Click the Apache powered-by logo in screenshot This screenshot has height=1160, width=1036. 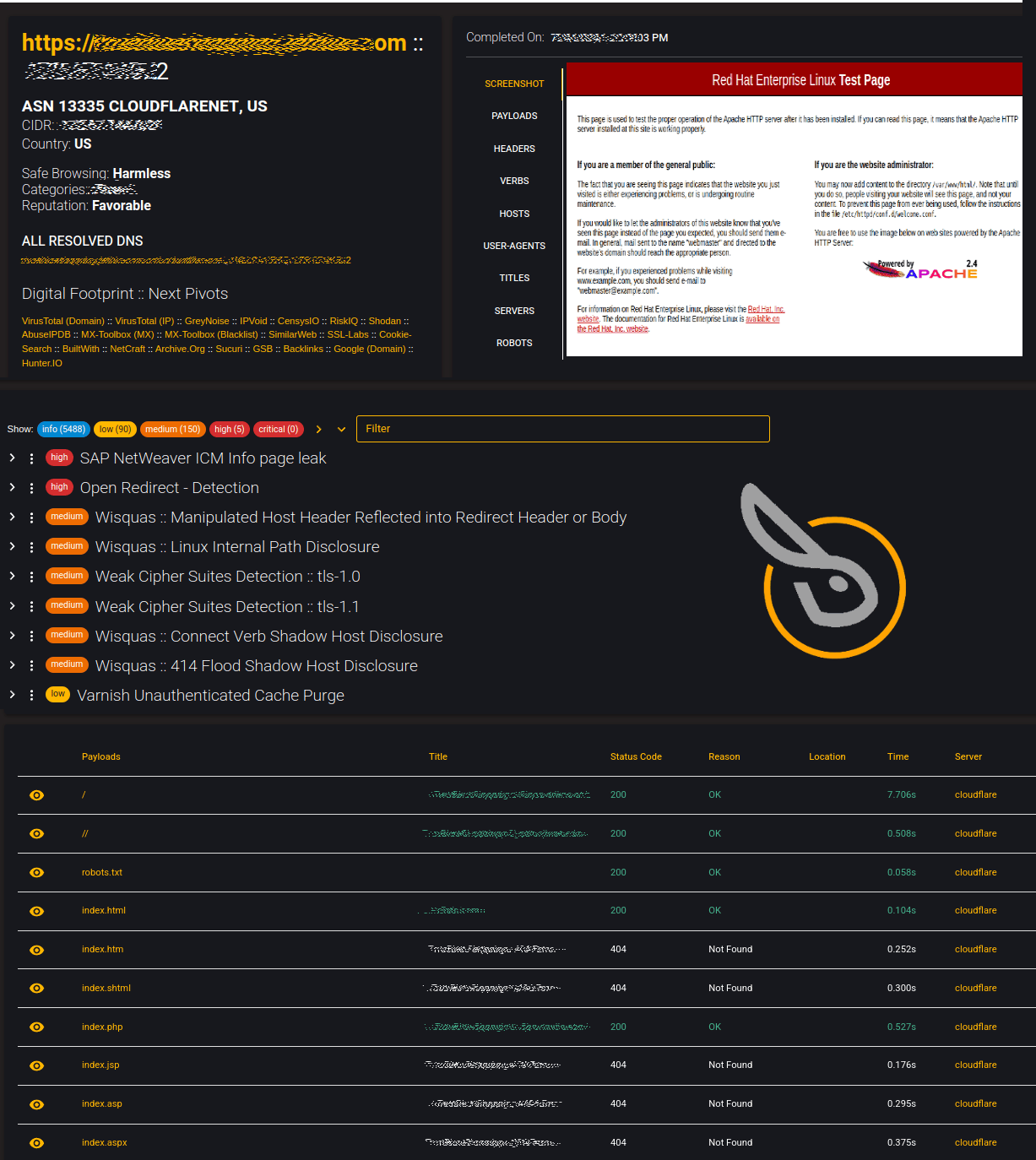920,270
